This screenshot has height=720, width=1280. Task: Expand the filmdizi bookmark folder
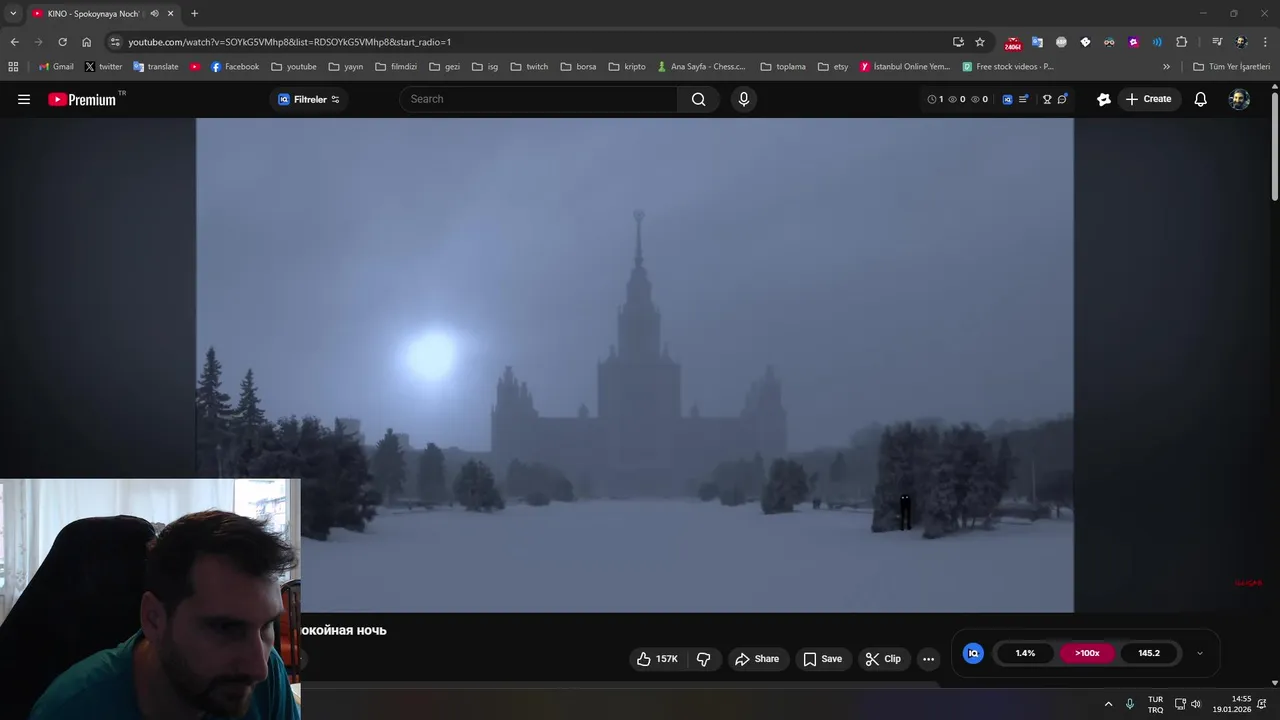click(x=395, y=67)
